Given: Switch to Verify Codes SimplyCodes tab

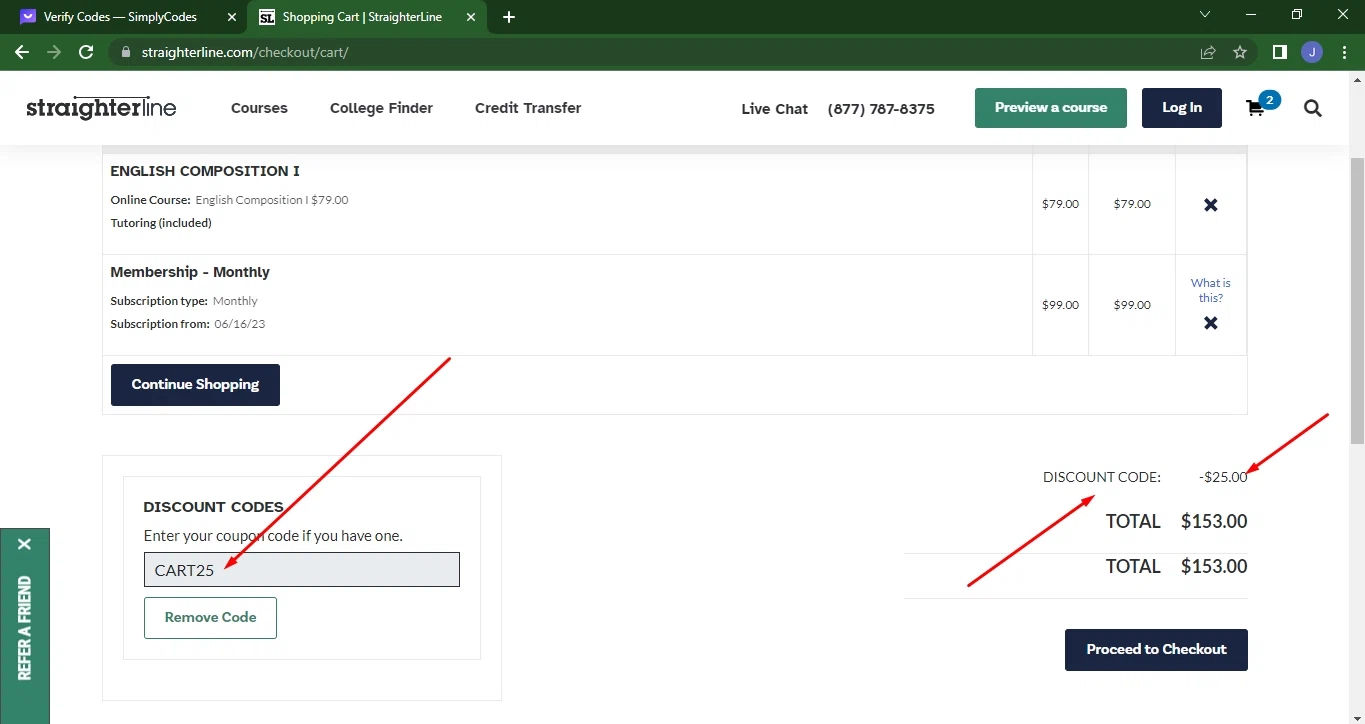Looking at the screenshot, I should [x=120, y=17].
